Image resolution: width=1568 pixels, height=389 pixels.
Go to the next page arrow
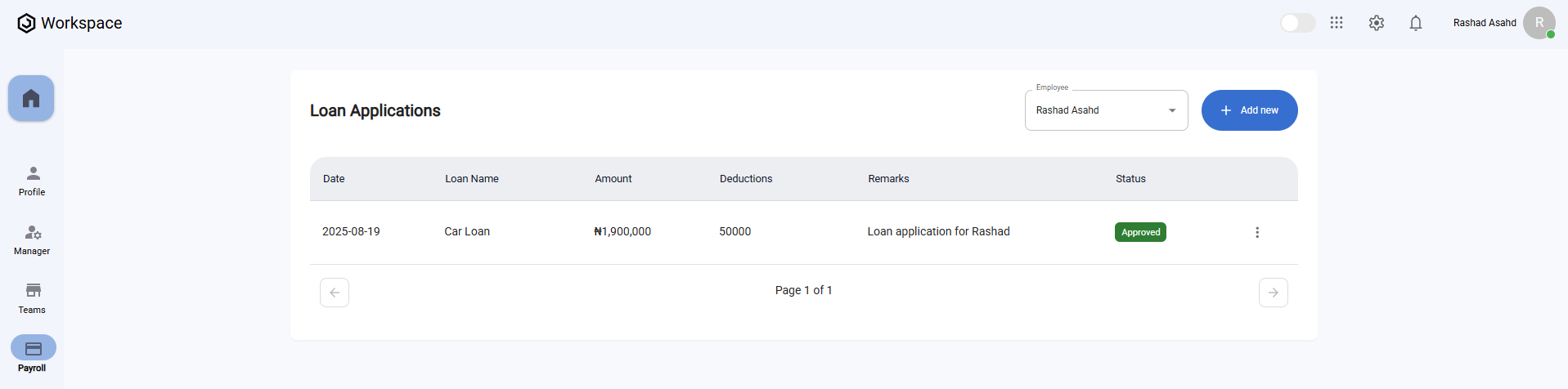(x=1273, y=293)
